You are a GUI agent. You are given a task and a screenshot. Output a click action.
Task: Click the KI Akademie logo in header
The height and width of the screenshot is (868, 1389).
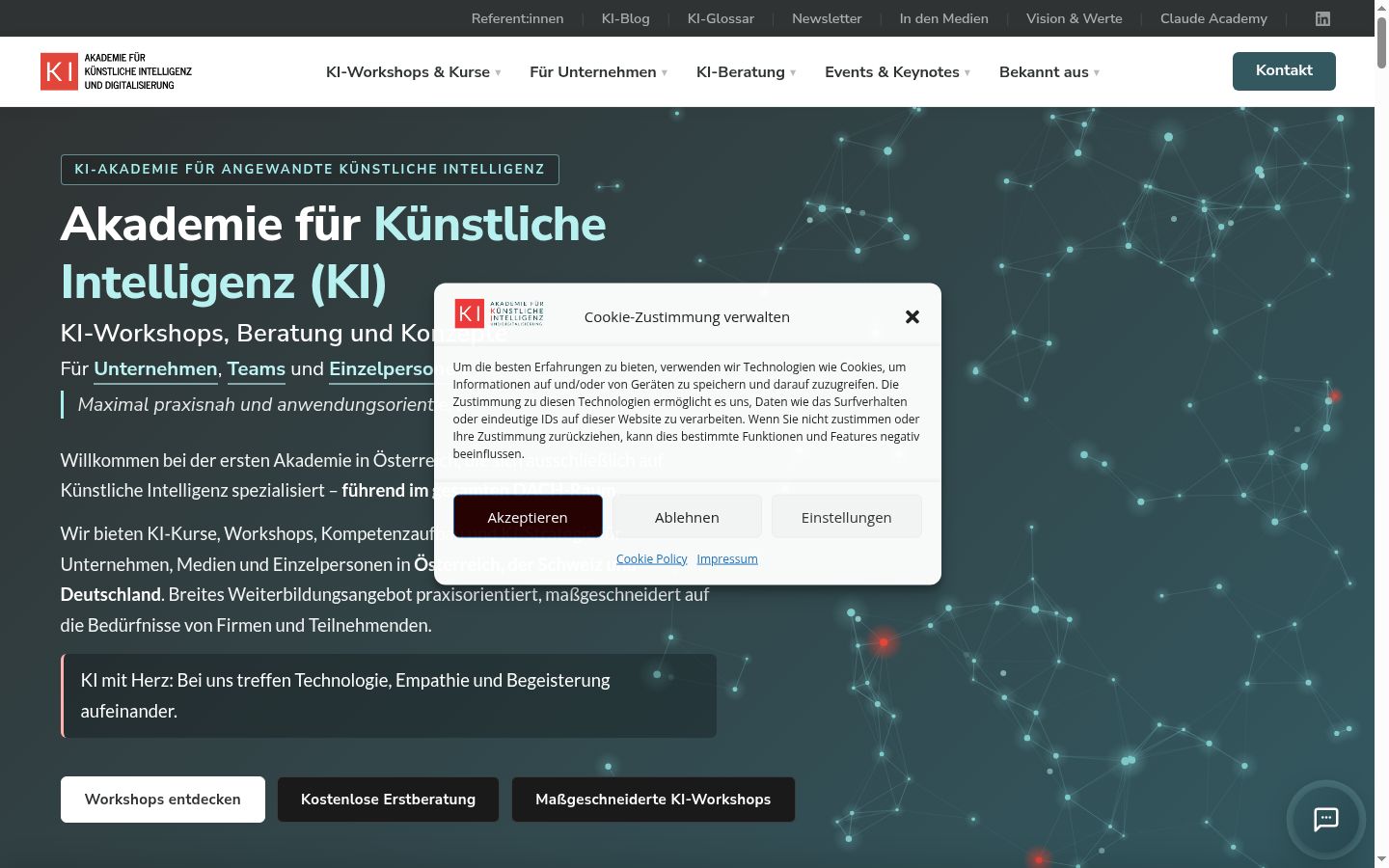[116, 71]
